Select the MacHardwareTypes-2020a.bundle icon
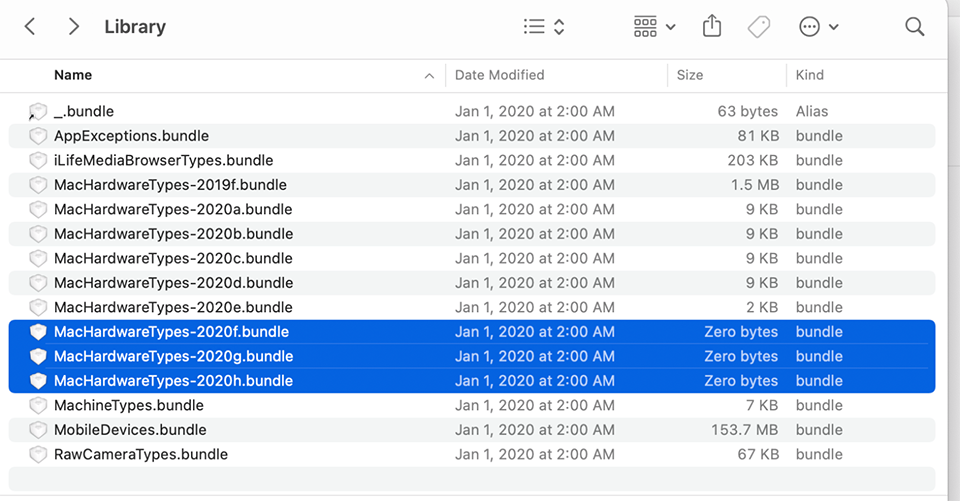 38,209
